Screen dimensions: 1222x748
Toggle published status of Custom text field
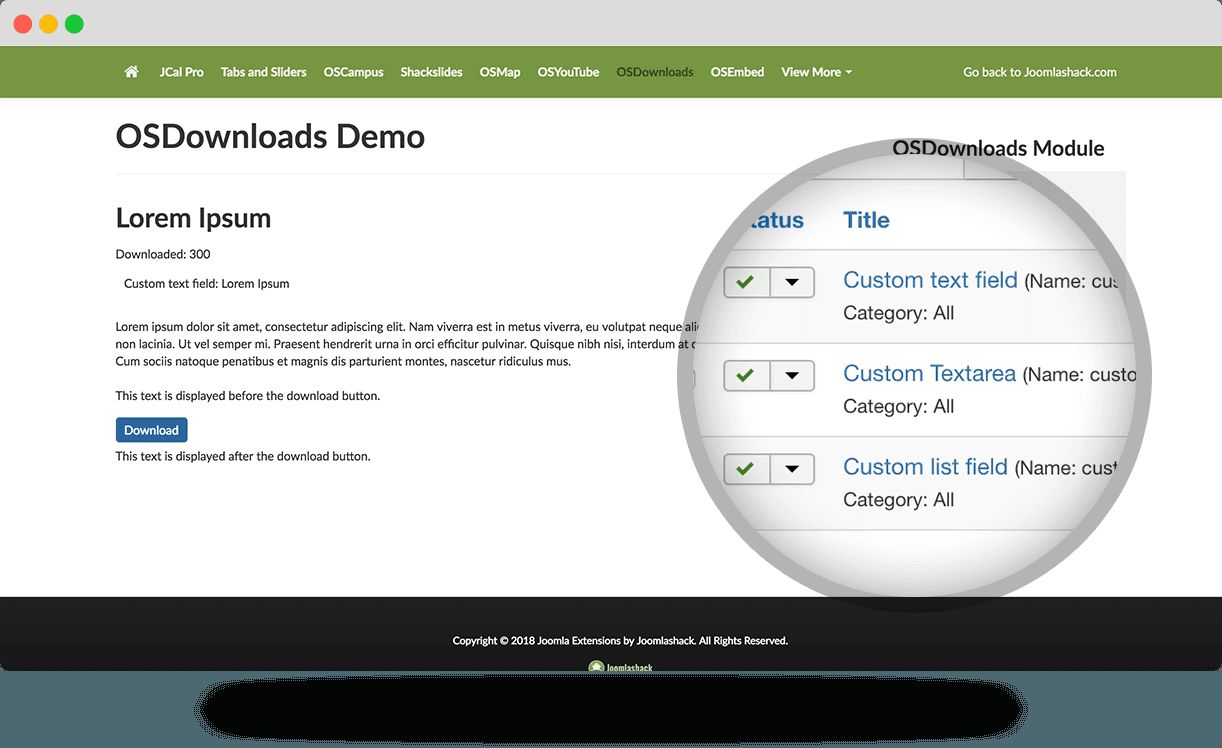coord(746,282)
